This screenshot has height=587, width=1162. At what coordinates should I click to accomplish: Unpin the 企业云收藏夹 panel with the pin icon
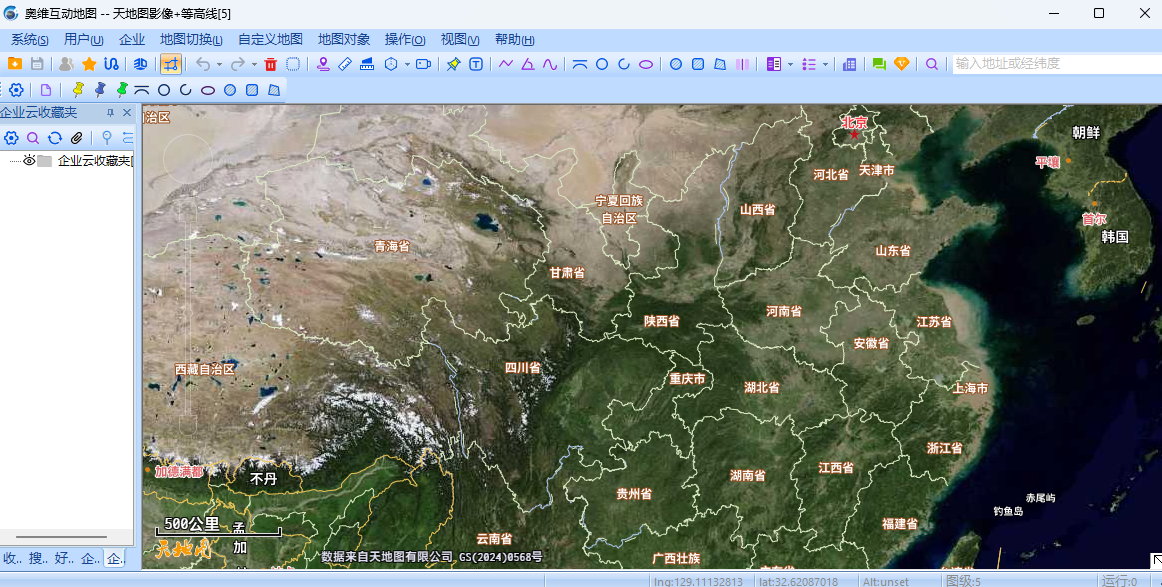[x=111, y=112]
